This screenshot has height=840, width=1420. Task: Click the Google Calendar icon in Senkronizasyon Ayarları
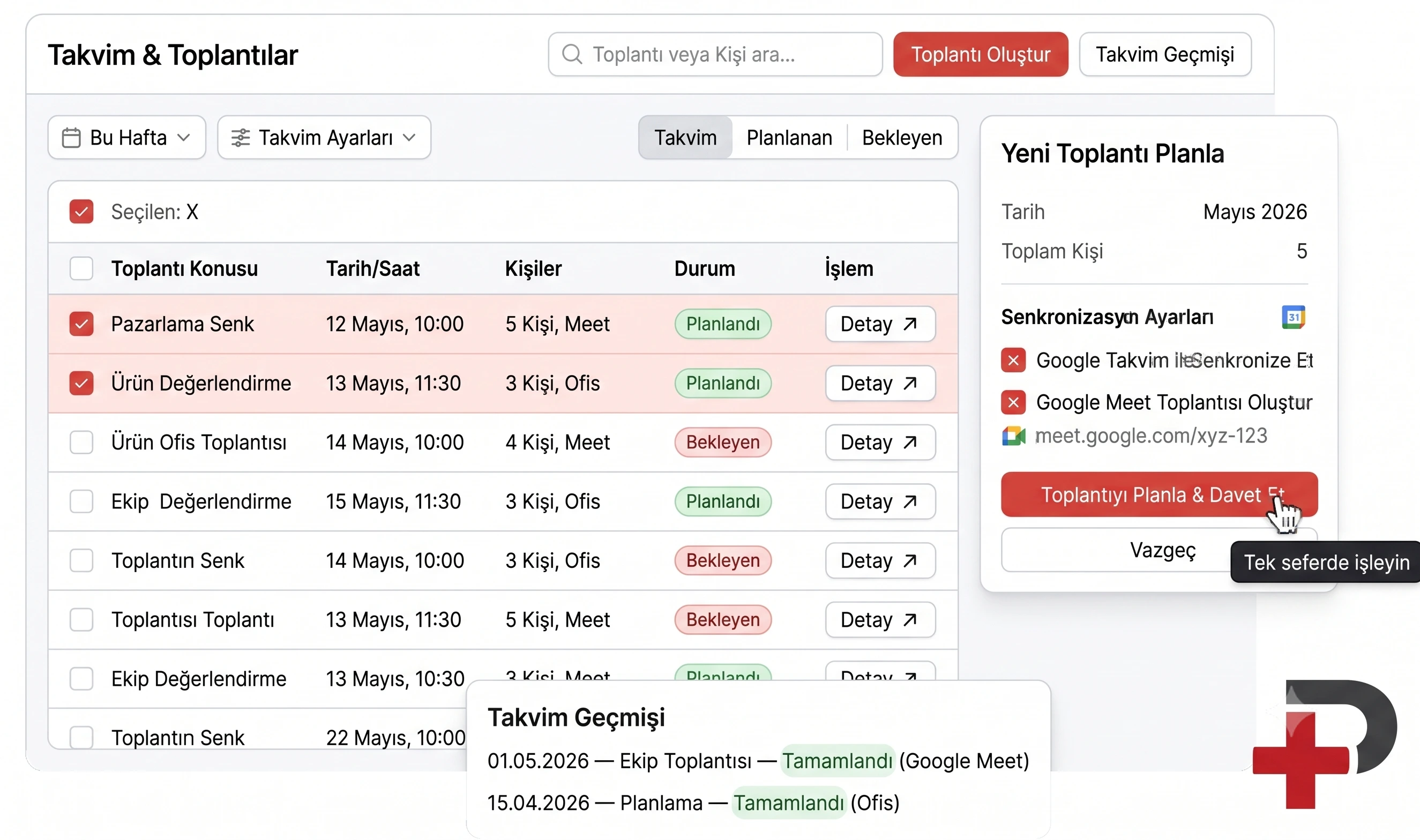click(x=1294, y=317)
